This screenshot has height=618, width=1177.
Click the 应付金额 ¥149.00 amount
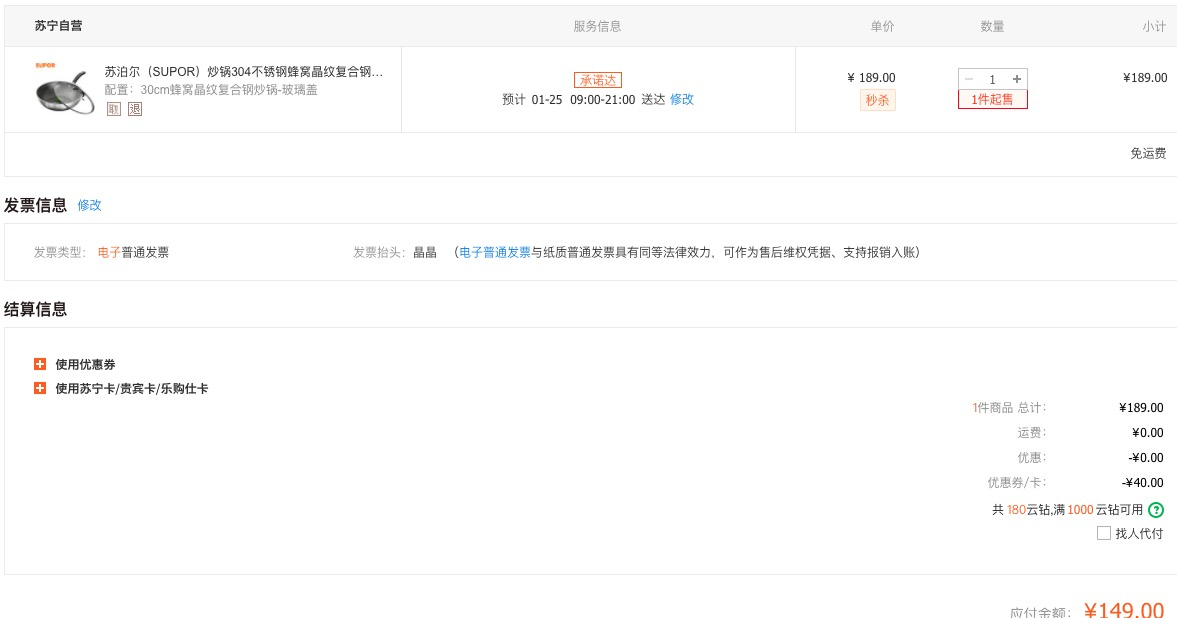(1124, 610)
